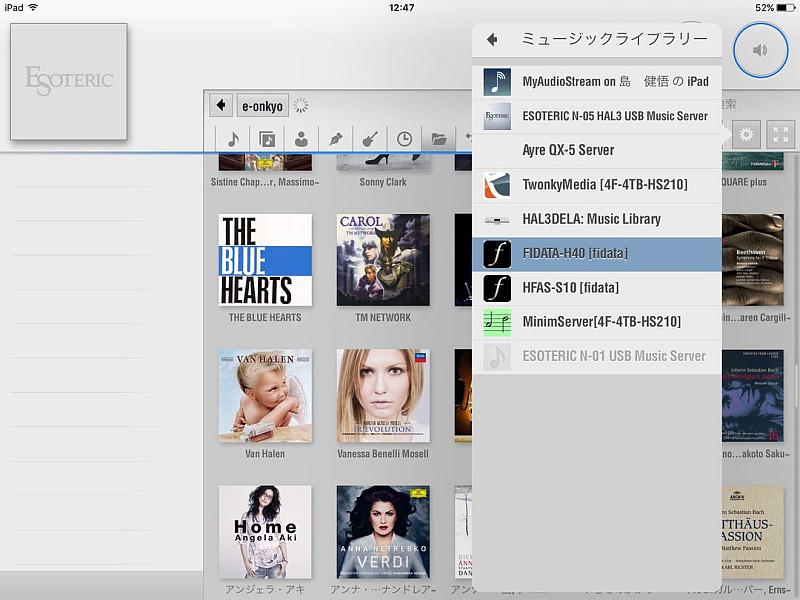Tap the ESOTERIC now-playing artwork
The width and height of the screenshot is (800, 600).
coord(68,82)
